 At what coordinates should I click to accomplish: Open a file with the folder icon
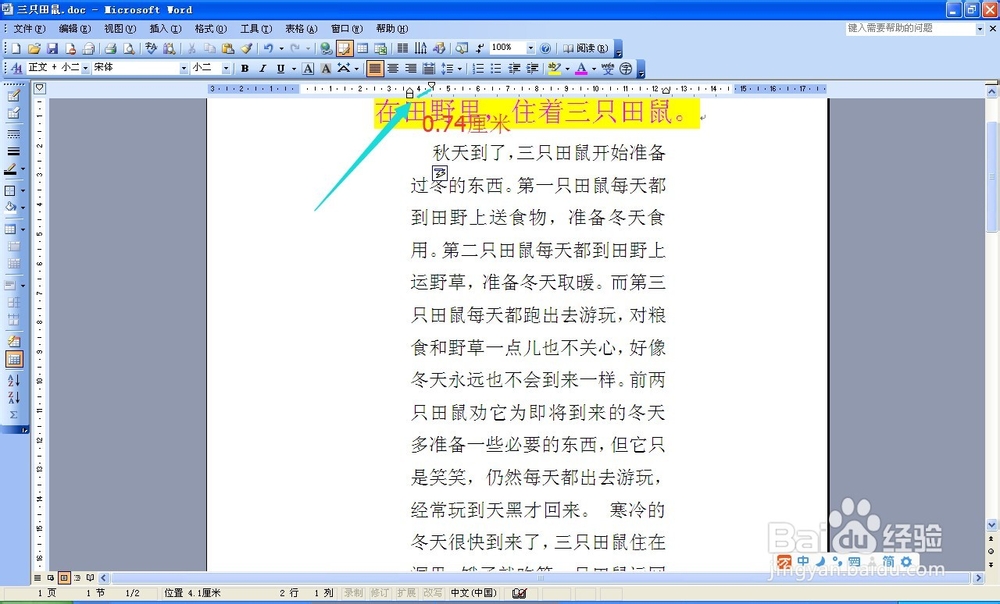34,48
